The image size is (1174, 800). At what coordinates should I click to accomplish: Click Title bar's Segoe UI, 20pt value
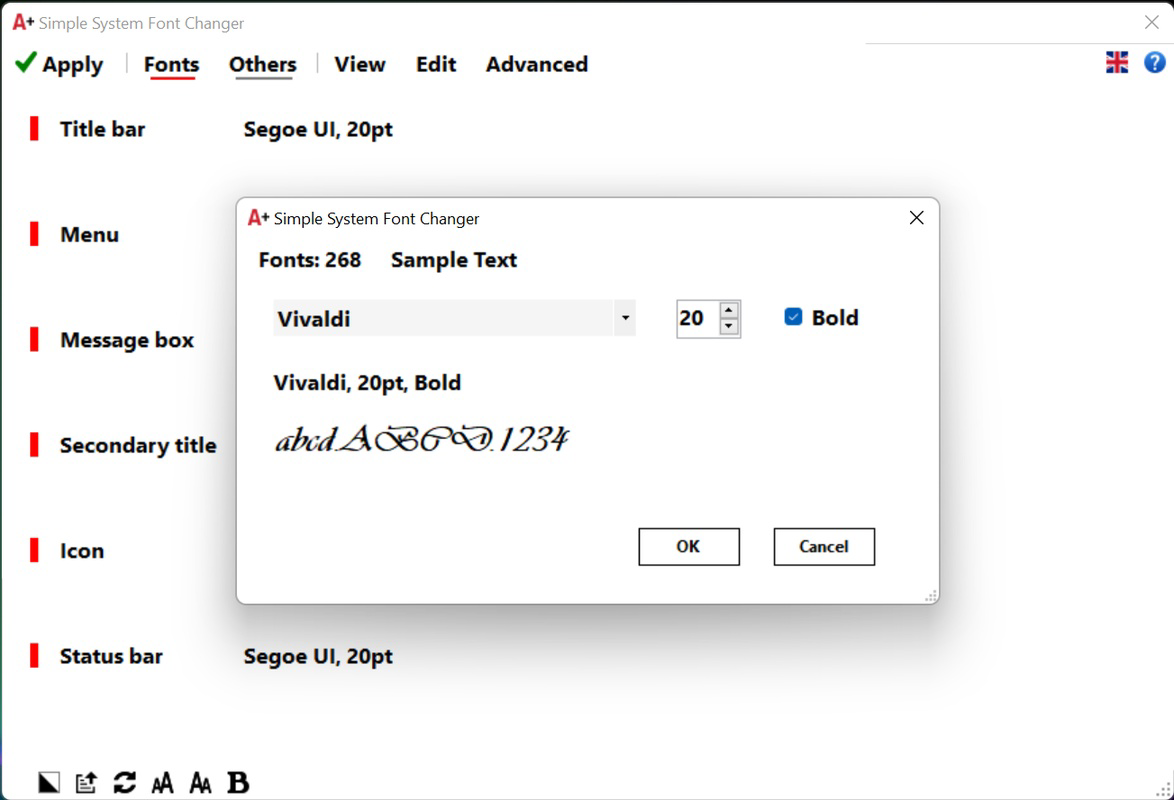tap(318, 130)
